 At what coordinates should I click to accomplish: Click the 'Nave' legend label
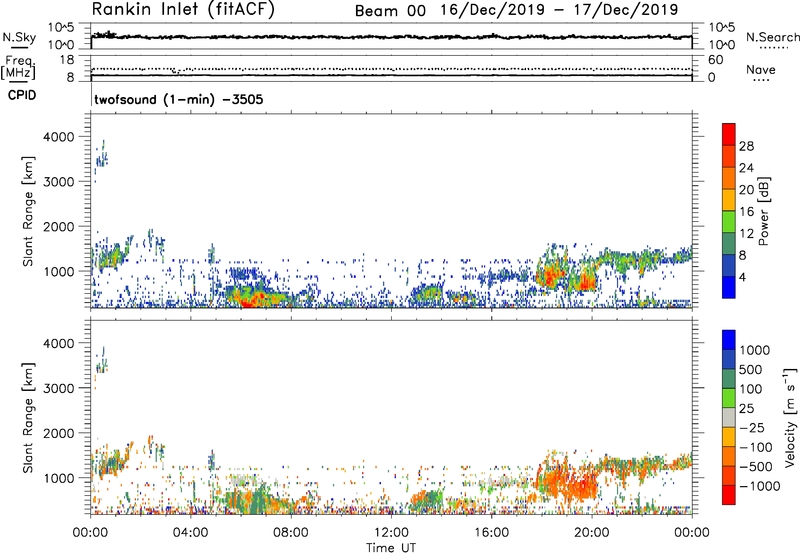pos(761,70)
